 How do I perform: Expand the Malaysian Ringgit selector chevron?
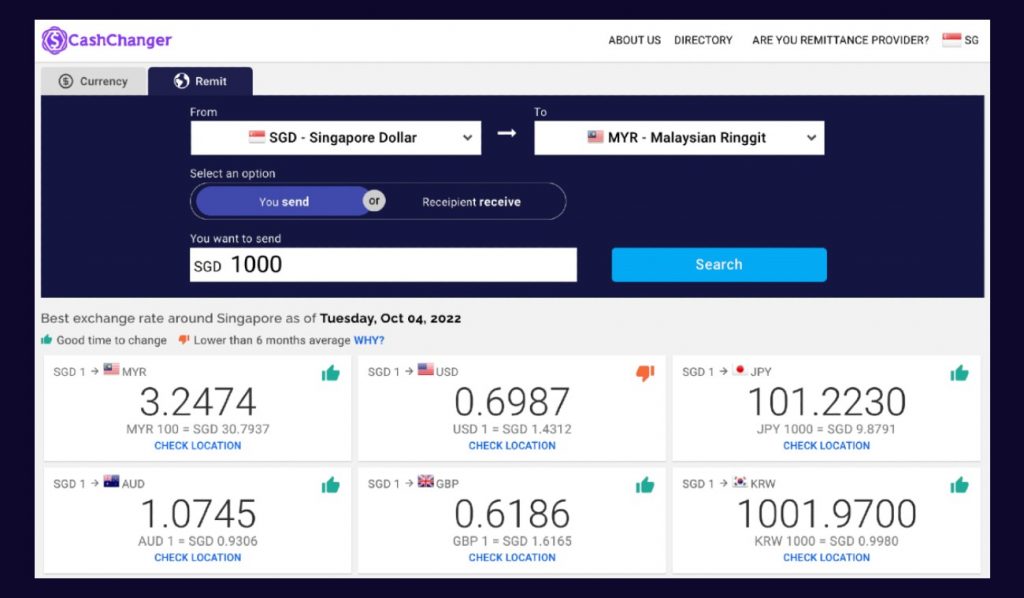812,137
